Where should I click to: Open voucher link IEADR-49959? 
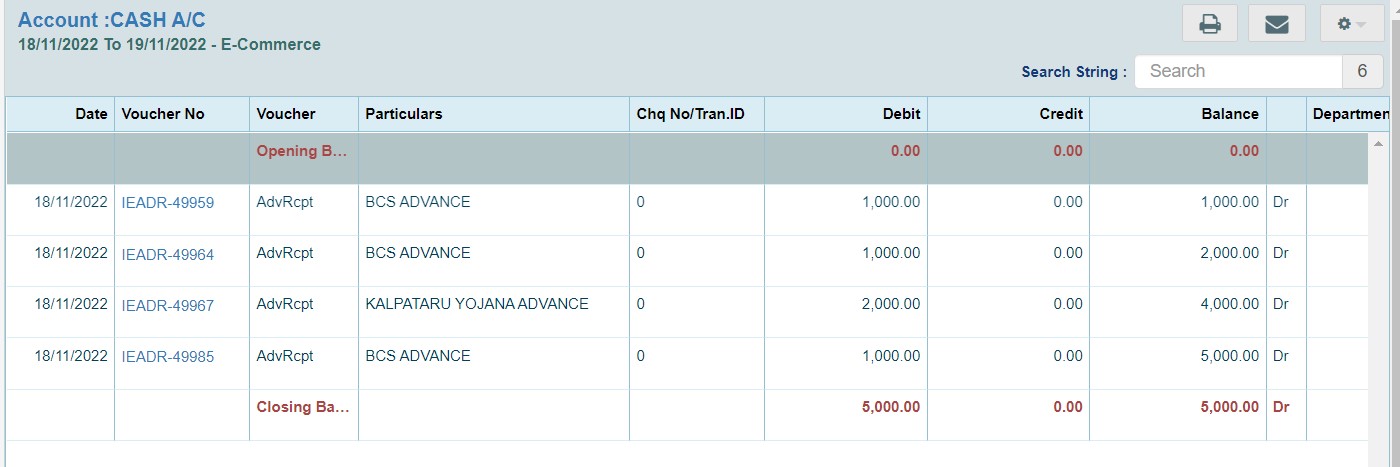pos(168,202)
